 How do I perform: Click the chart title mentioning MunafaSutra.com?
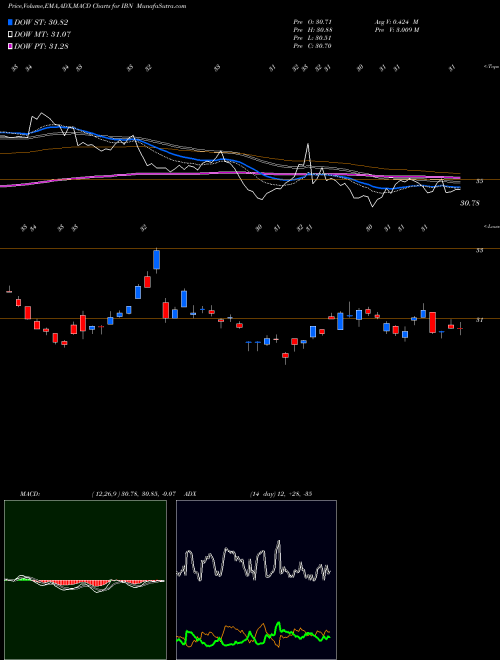pyautogui.click(x=97, y=6)
